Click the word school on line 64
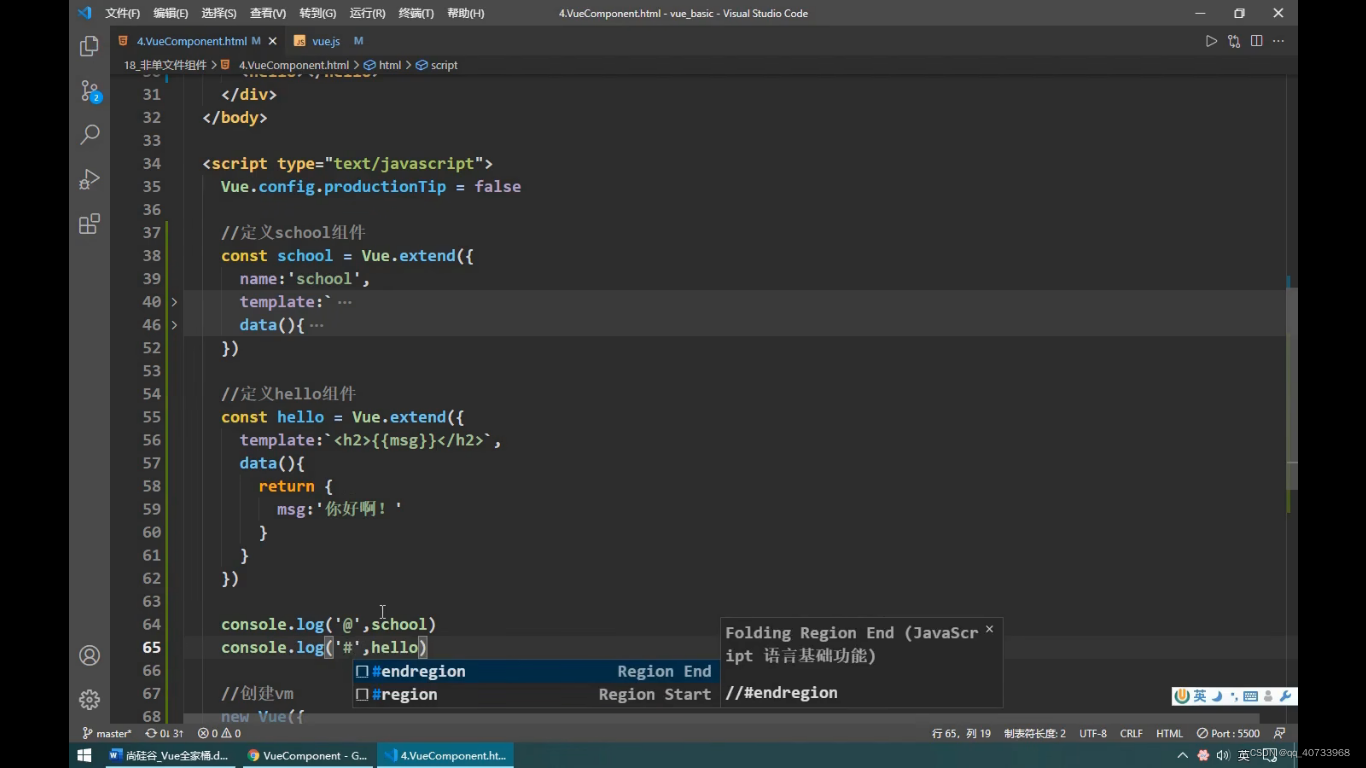Screen dimensions: 1366x768 click(399, 625)
